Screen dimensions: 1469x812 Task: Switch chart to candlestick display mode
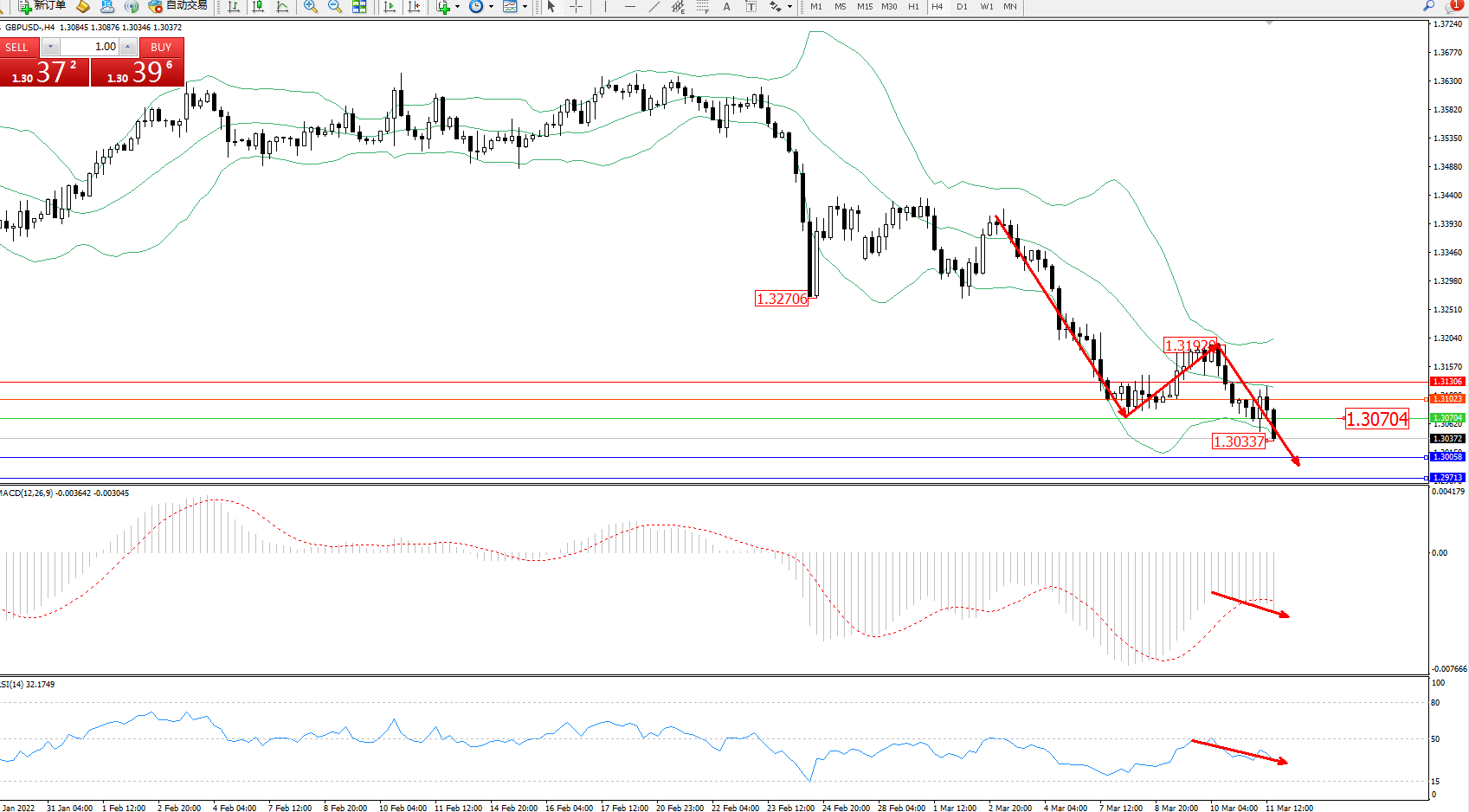(258, 7)
